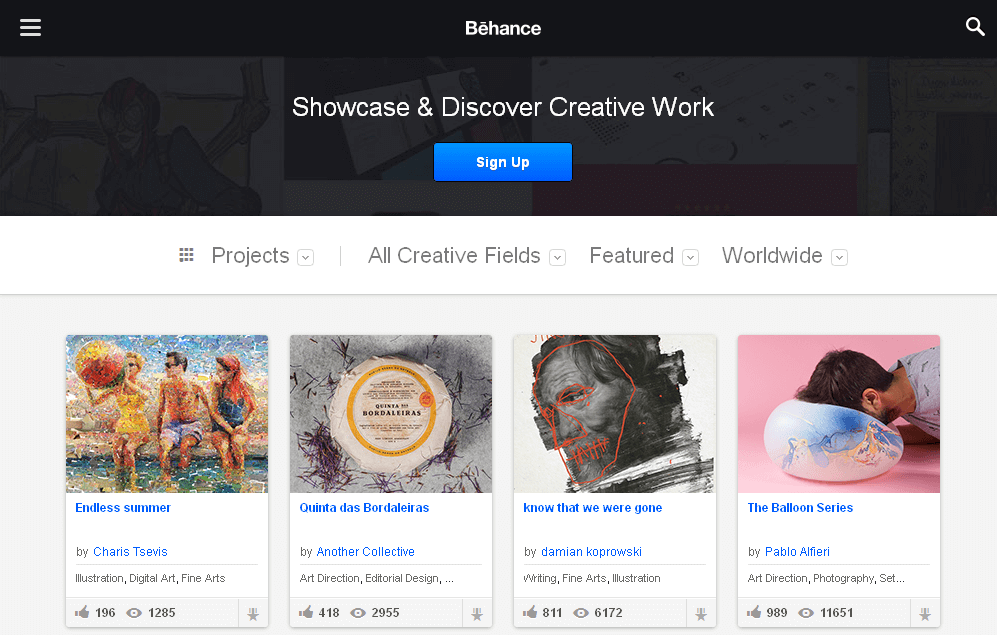Click the thumbs-up icon on know that we were gone

coord(530,612)
